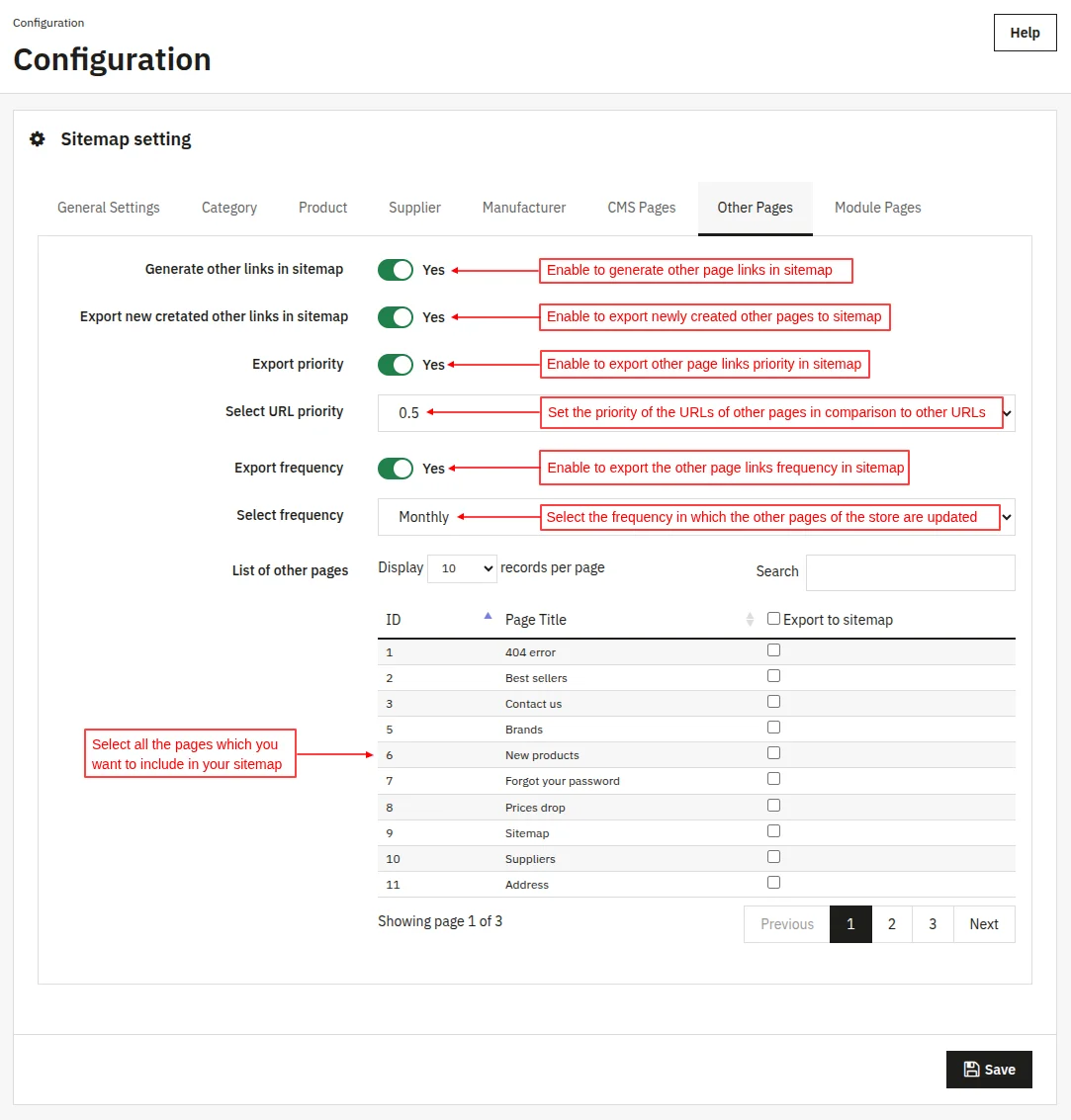Open the Select URL priority dropdown

(x=696, y=413)
